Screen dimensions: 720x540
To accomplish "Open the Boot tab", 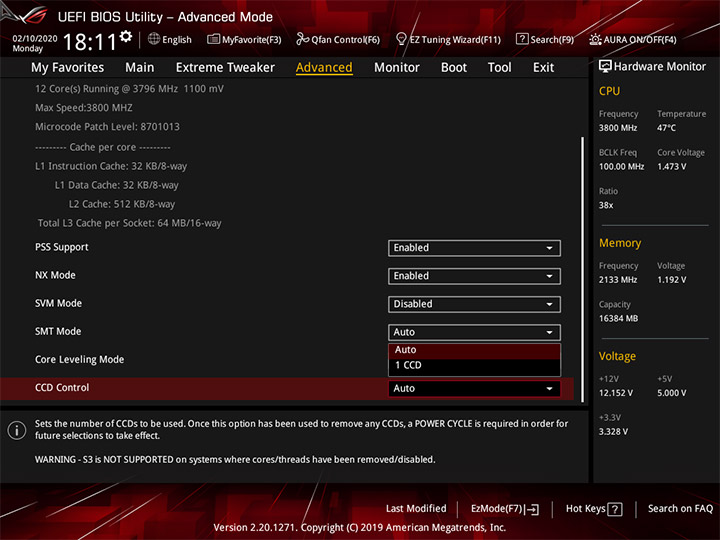I will coord(454,68).
